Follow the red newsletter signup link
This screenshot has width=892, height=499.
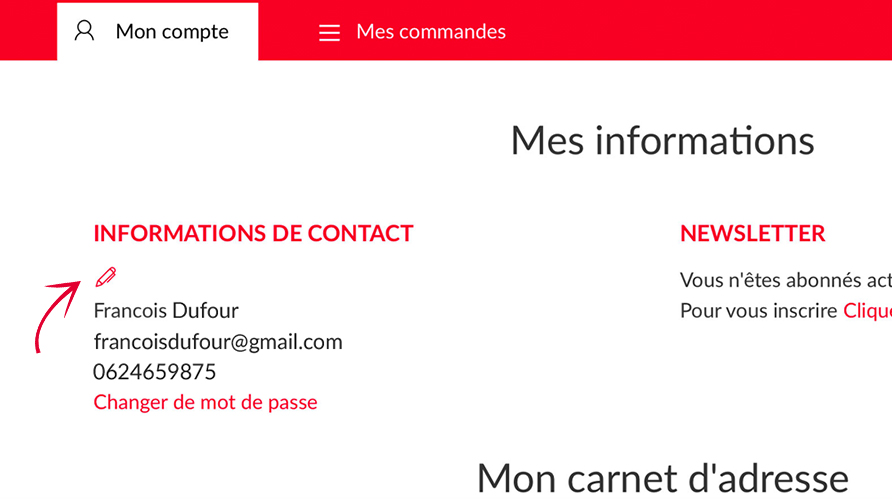pyautogui.click(x=867, y=310)
